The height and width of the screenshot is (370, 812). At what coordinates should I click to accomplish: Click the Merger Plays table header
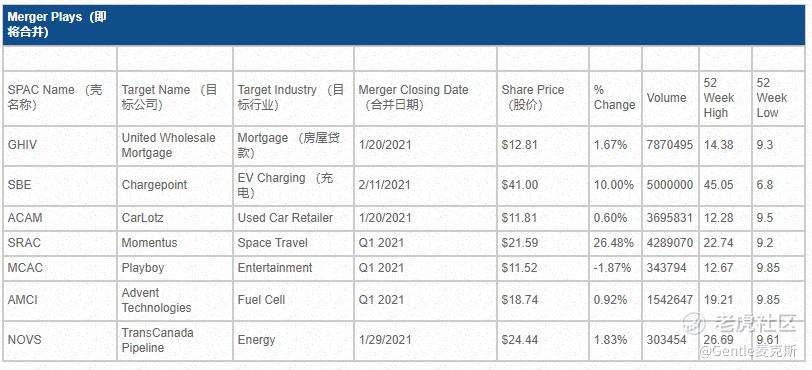(x=57, y=24)
